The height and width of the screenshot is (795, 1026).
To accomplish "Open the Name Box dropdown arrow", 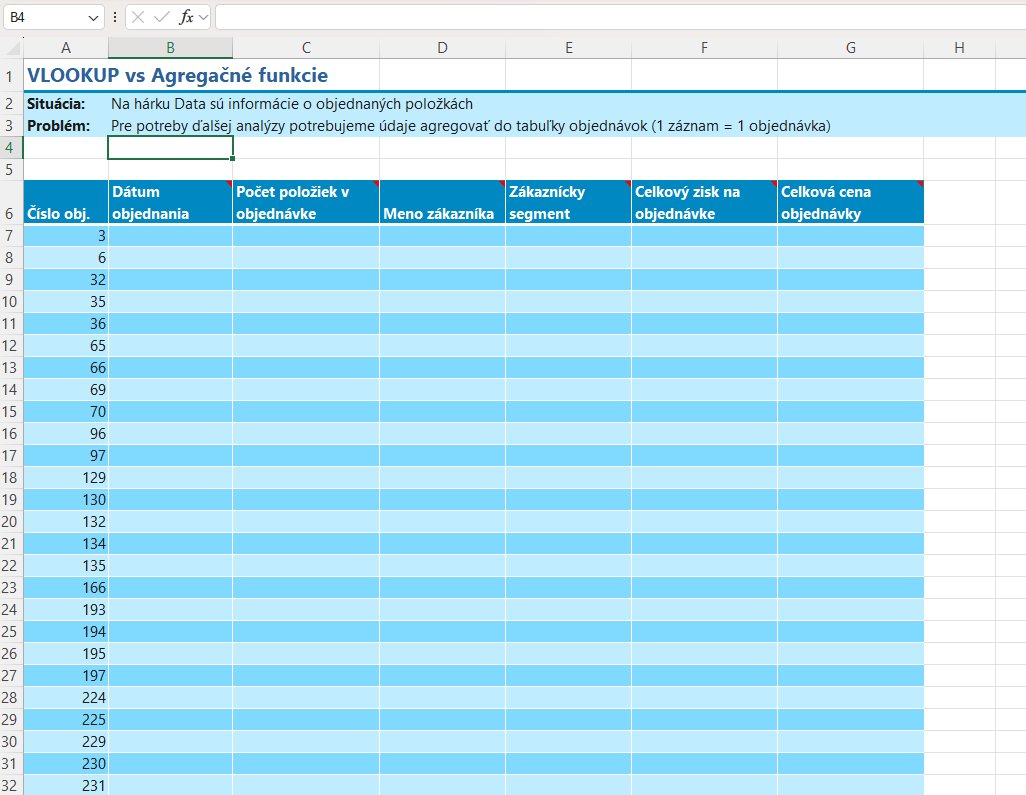I will pos(94,17).
